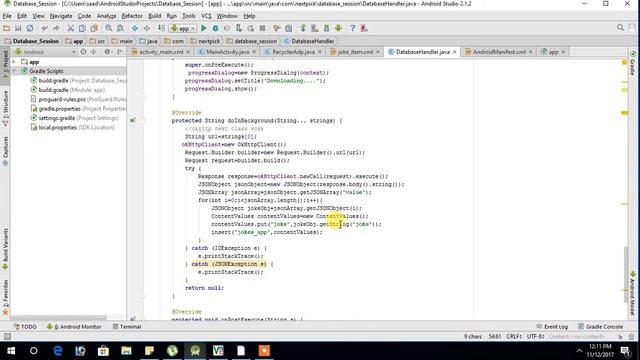Click the Project panel settings gear icon

coord(107,52)
